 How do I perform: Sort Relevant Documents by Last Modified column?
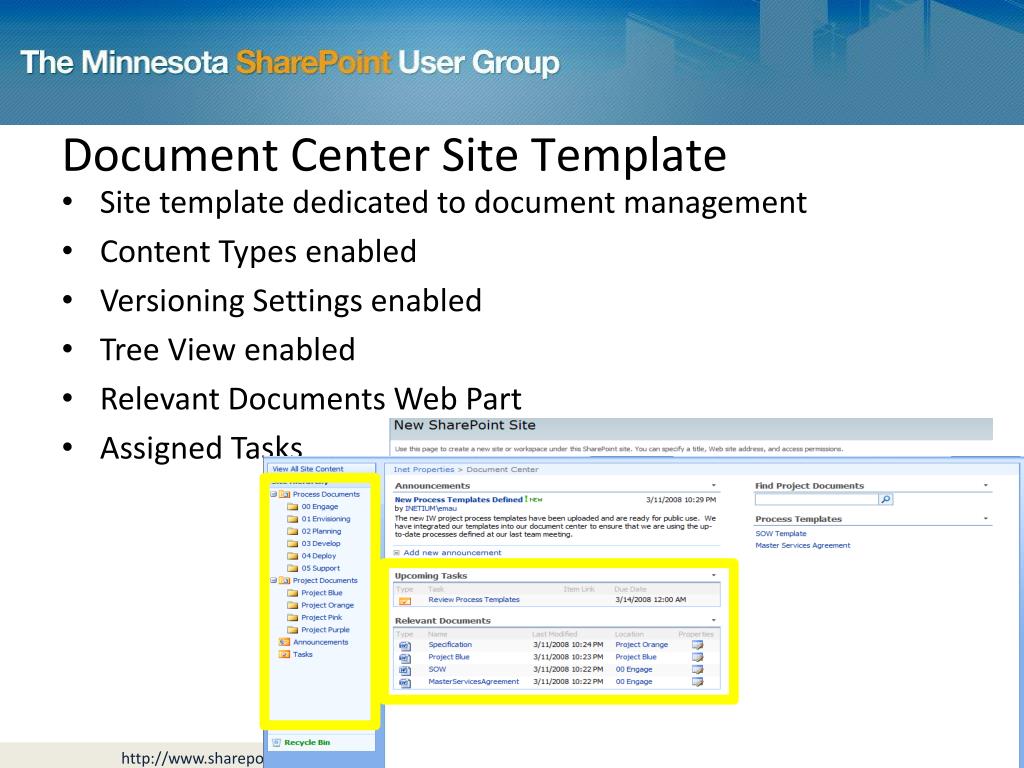click(x=554, y=634)
